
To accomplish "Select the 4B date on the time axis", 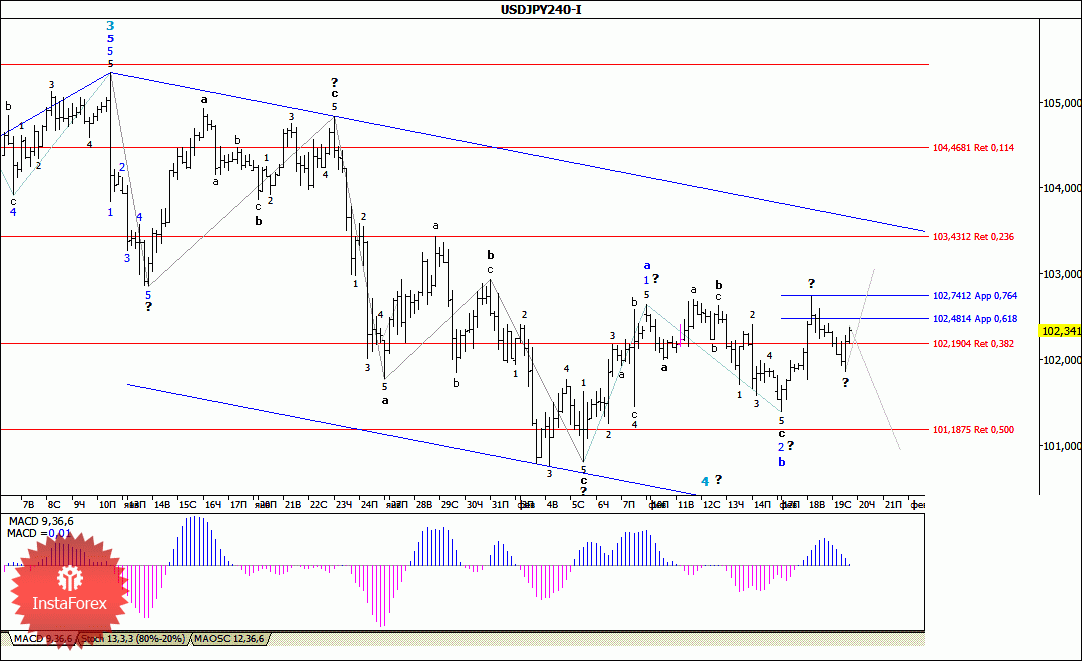I will click(x=552, y=505).
